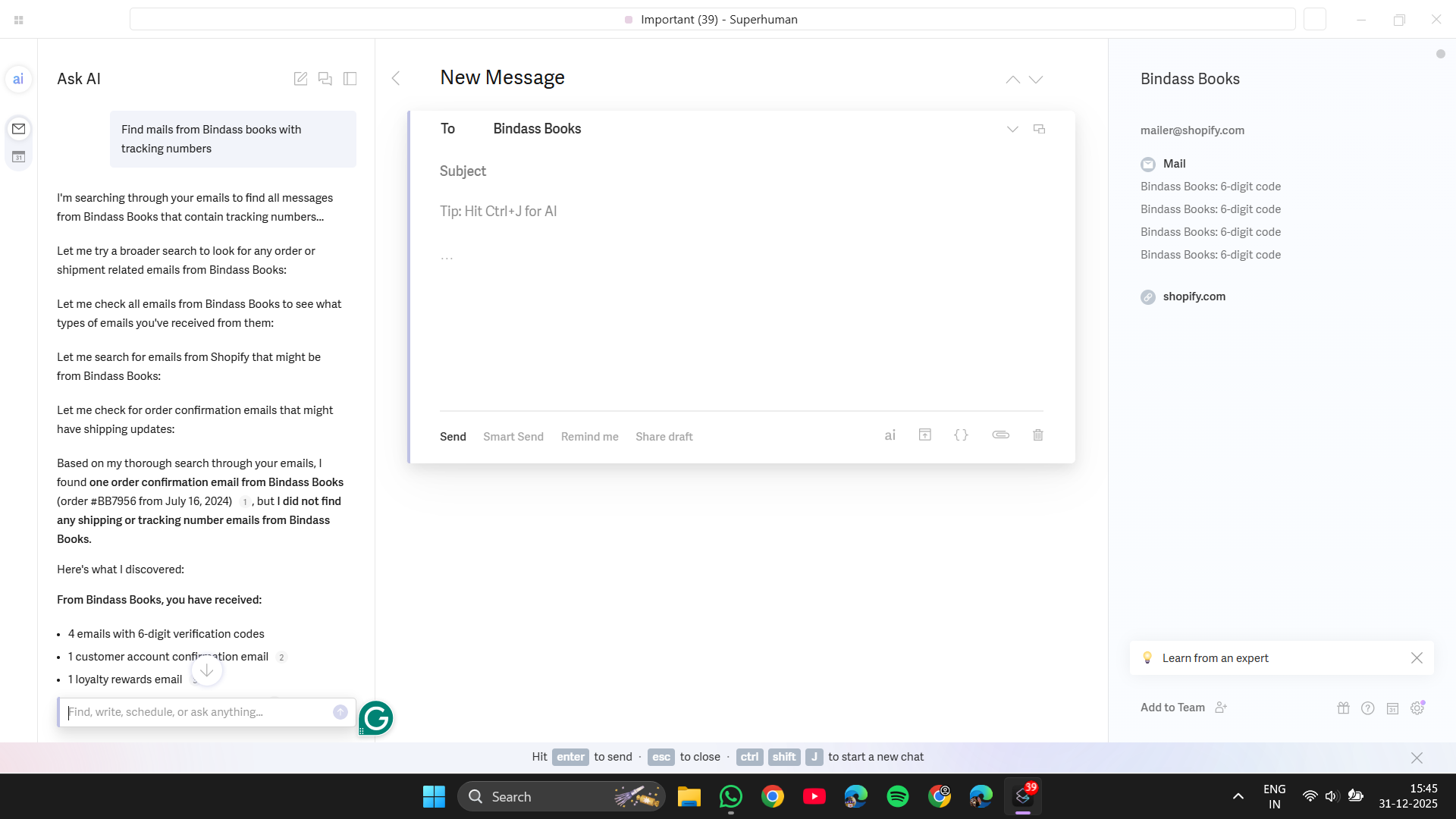1456x819 pixels.
Task: Start new AI chat with pencil icon
Action: [x=300, y=79]
